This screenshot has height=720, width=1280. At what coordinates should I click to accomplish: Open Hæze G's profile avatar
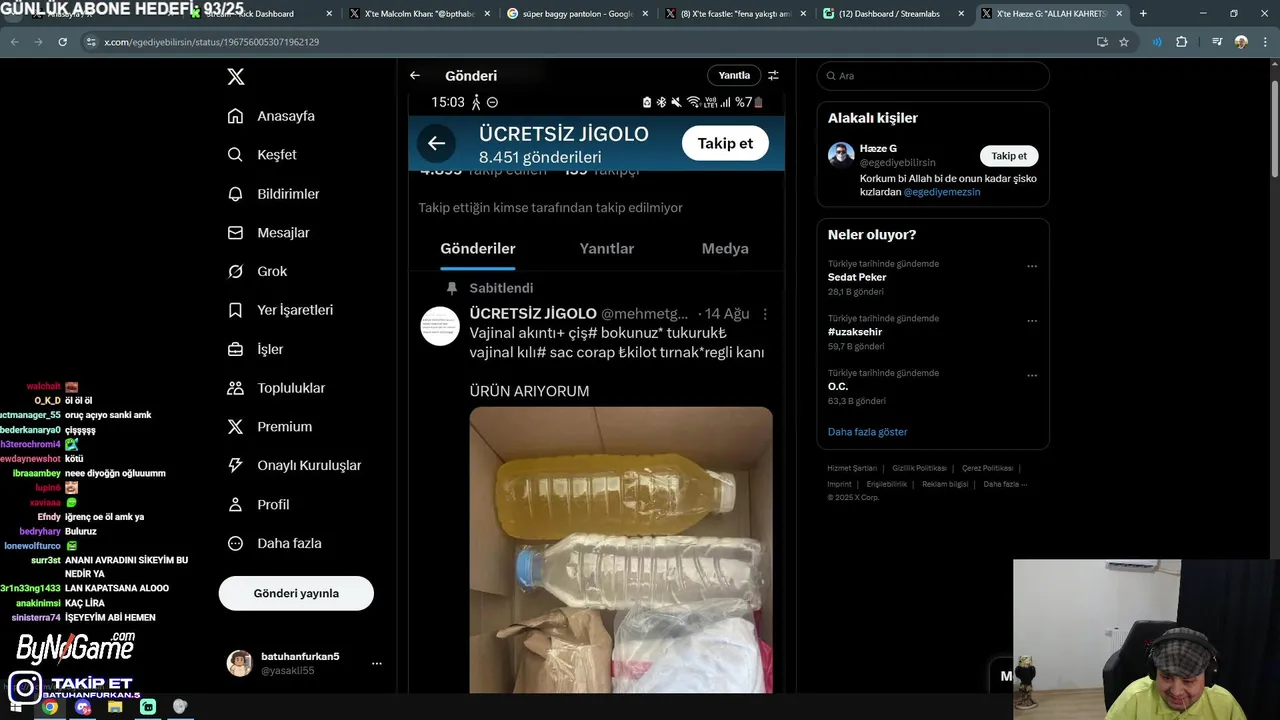pyautogui.click(x=841, y=155)
